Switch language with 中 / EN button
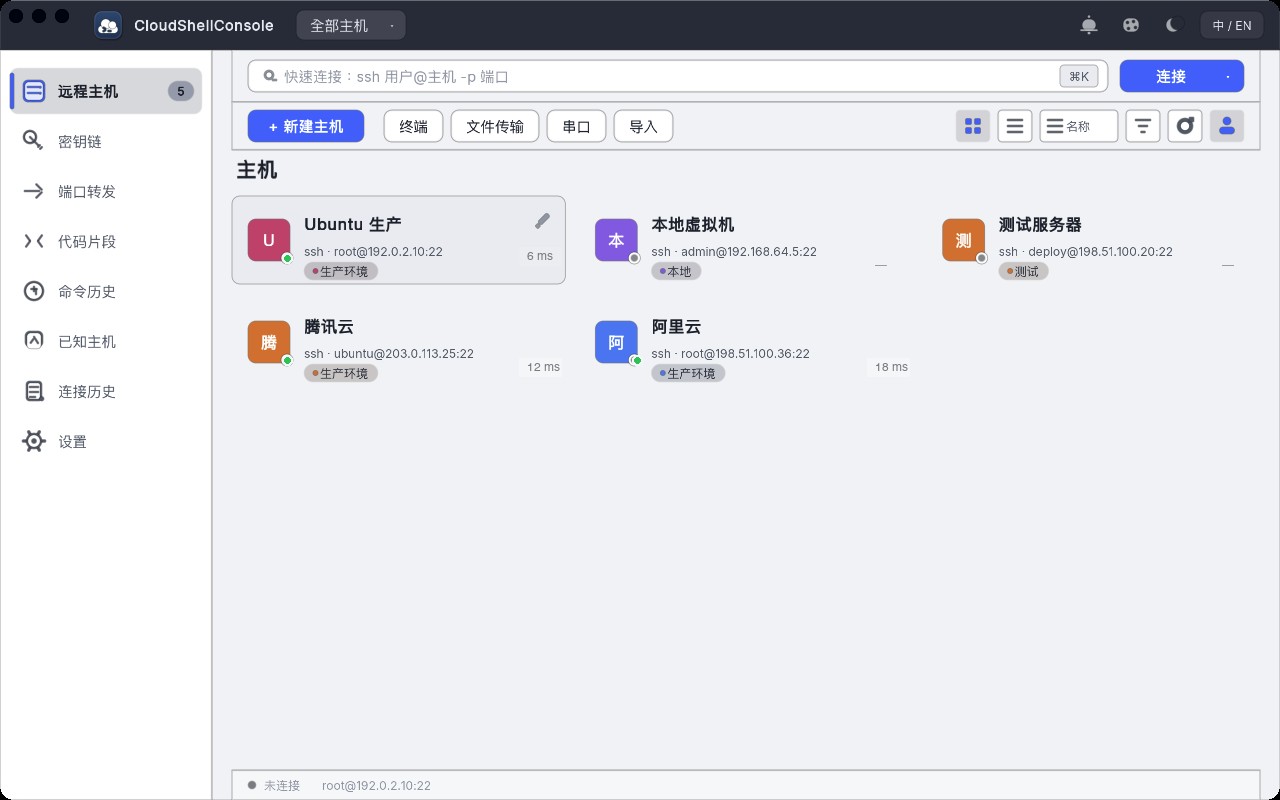 pos(1232,25)
